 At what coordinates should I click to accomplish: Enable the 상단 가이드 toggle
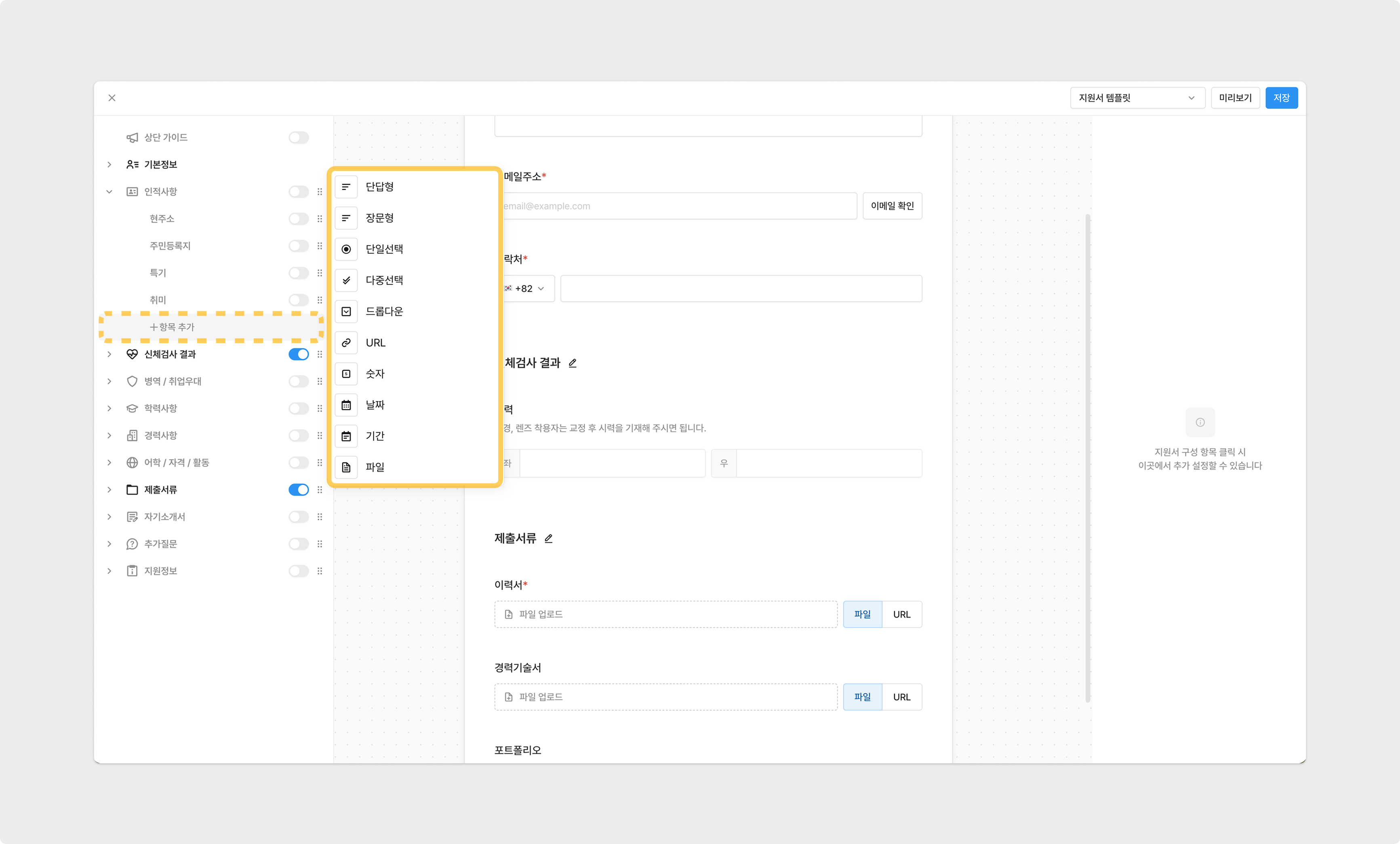(298, 137)
